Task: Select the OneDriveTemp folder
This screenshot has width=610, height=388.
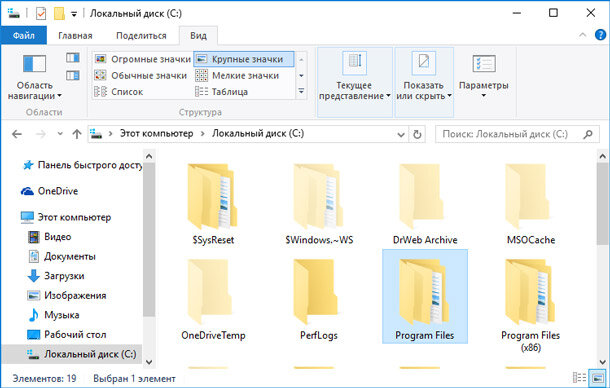Action: coord(213,300)
